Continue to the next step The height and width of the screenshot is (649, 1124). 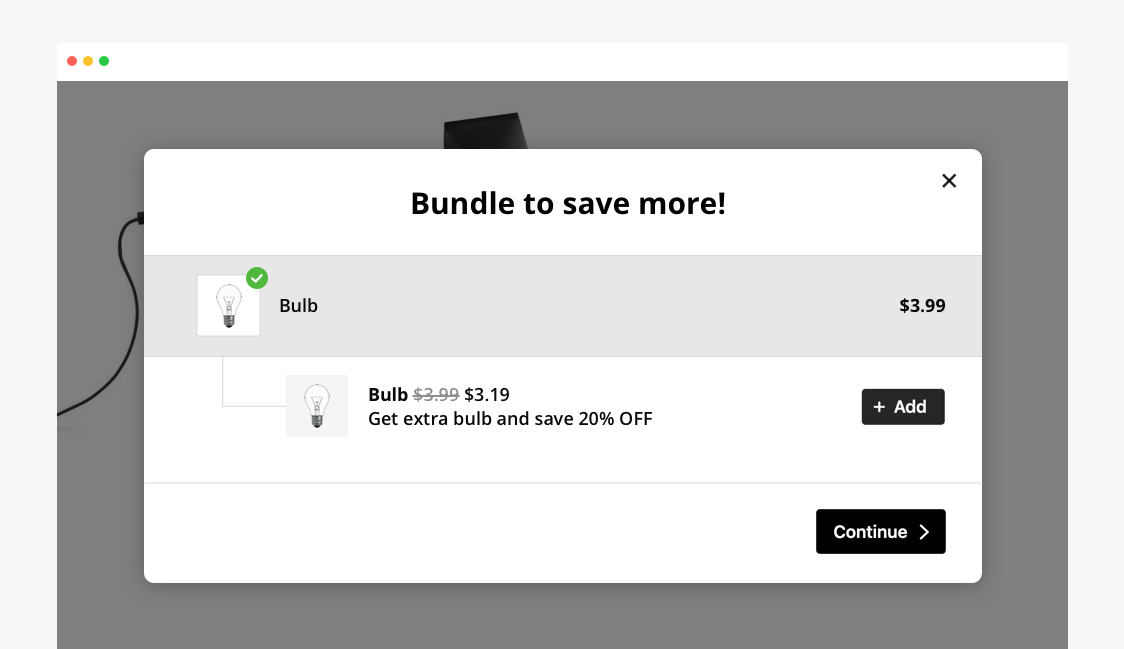click(x=880, y=531)
